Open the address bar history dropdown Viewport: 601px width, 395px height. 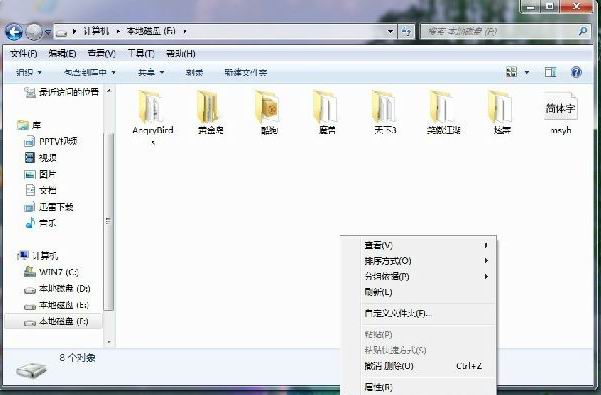pyautogui.click(x=390, y=31)
